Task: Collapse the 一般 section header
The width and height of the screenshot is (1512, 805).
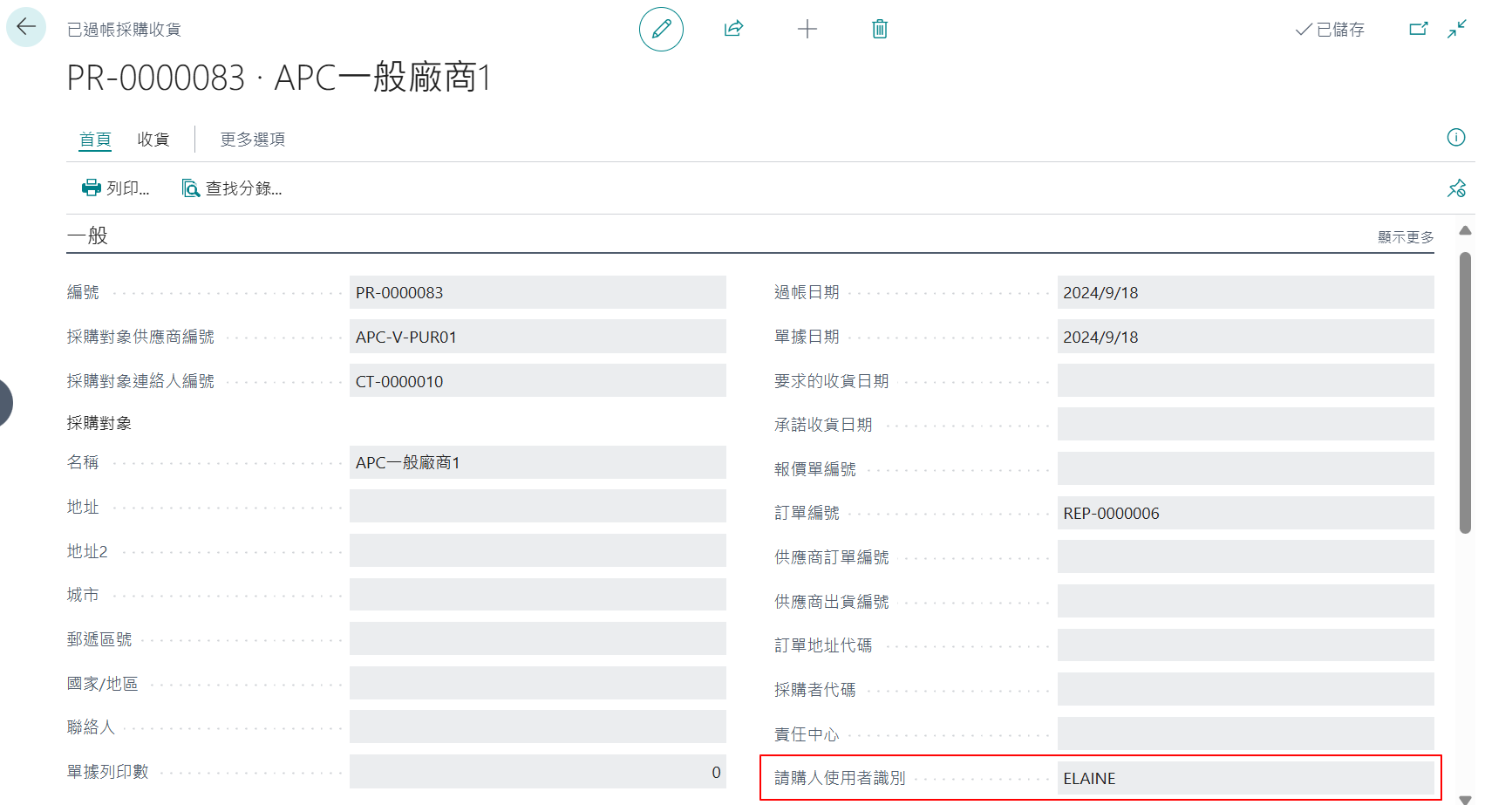Action: tap(87, 235)
